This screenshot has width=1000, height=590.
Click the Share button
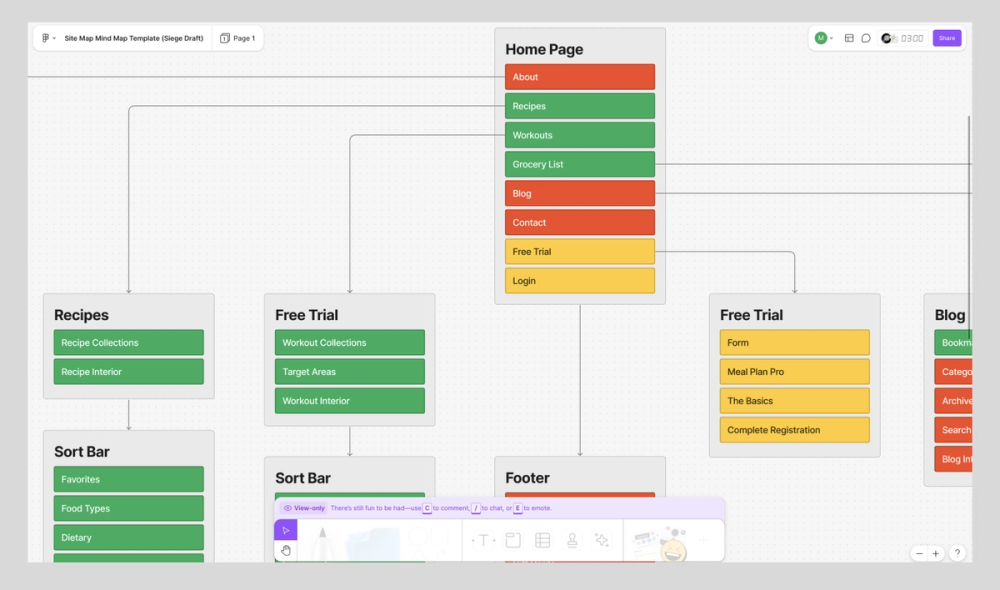coord(947,38)
